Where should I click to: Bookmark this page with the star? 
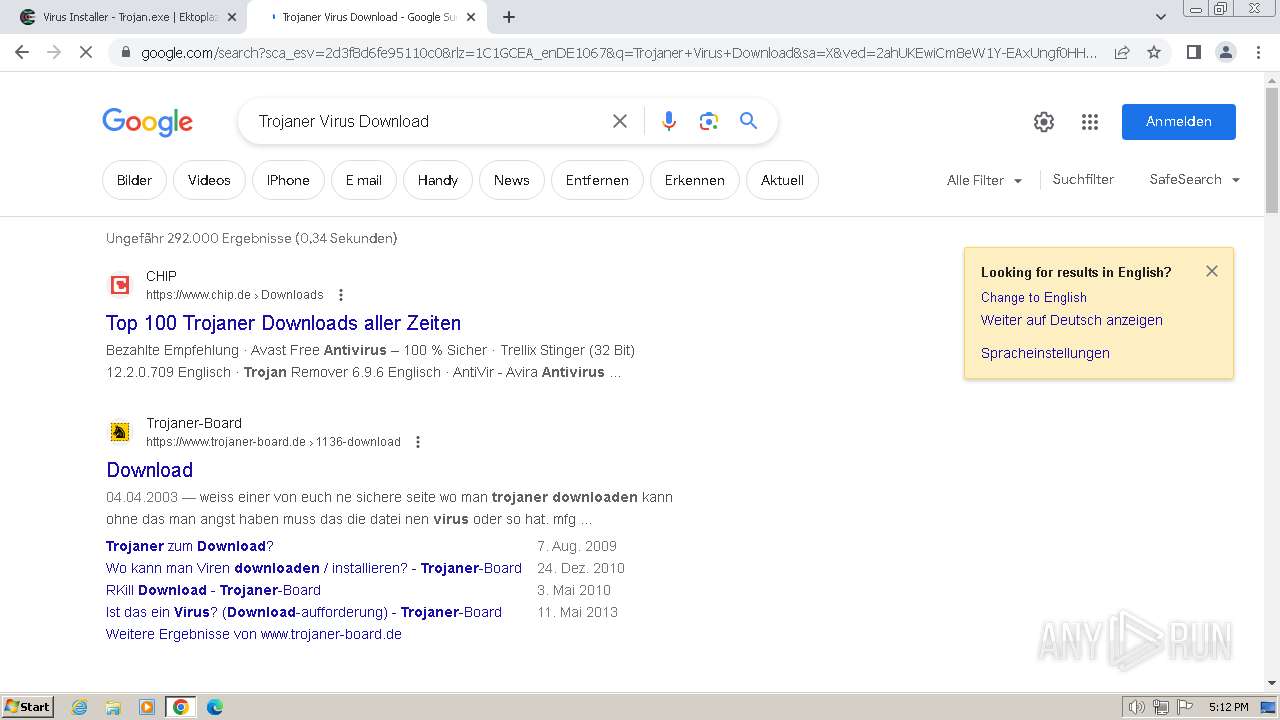click(x=1154, y=52)
